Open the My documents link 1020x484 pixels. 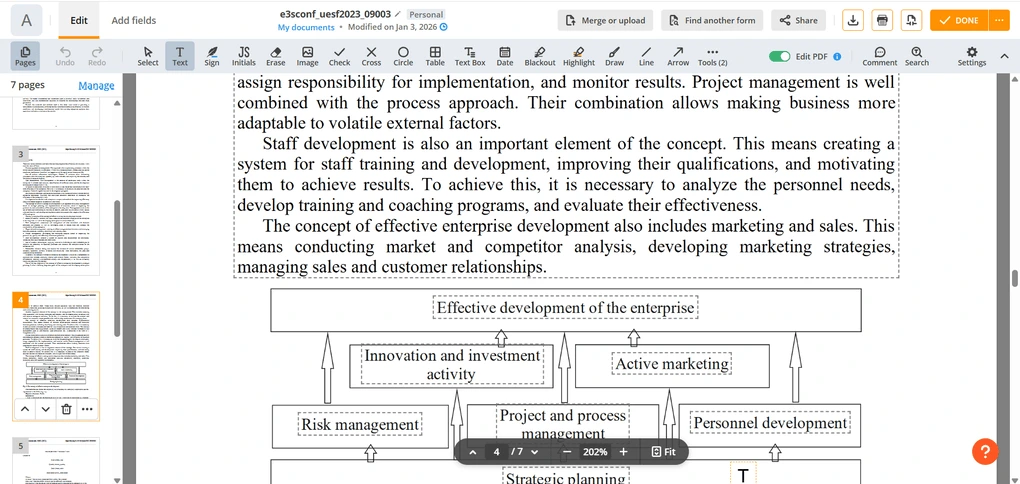click(306, 27)
